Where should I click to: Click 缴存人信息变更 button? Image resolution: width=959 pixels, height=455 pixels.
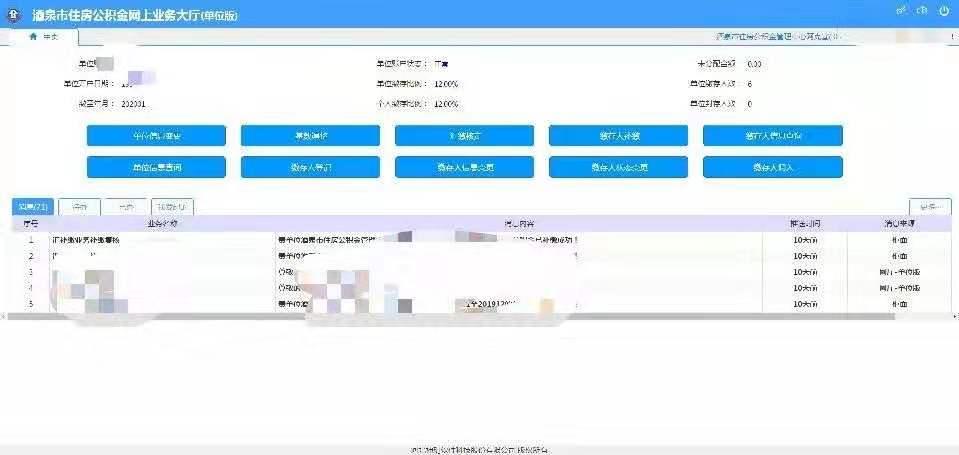click(464, 167)
